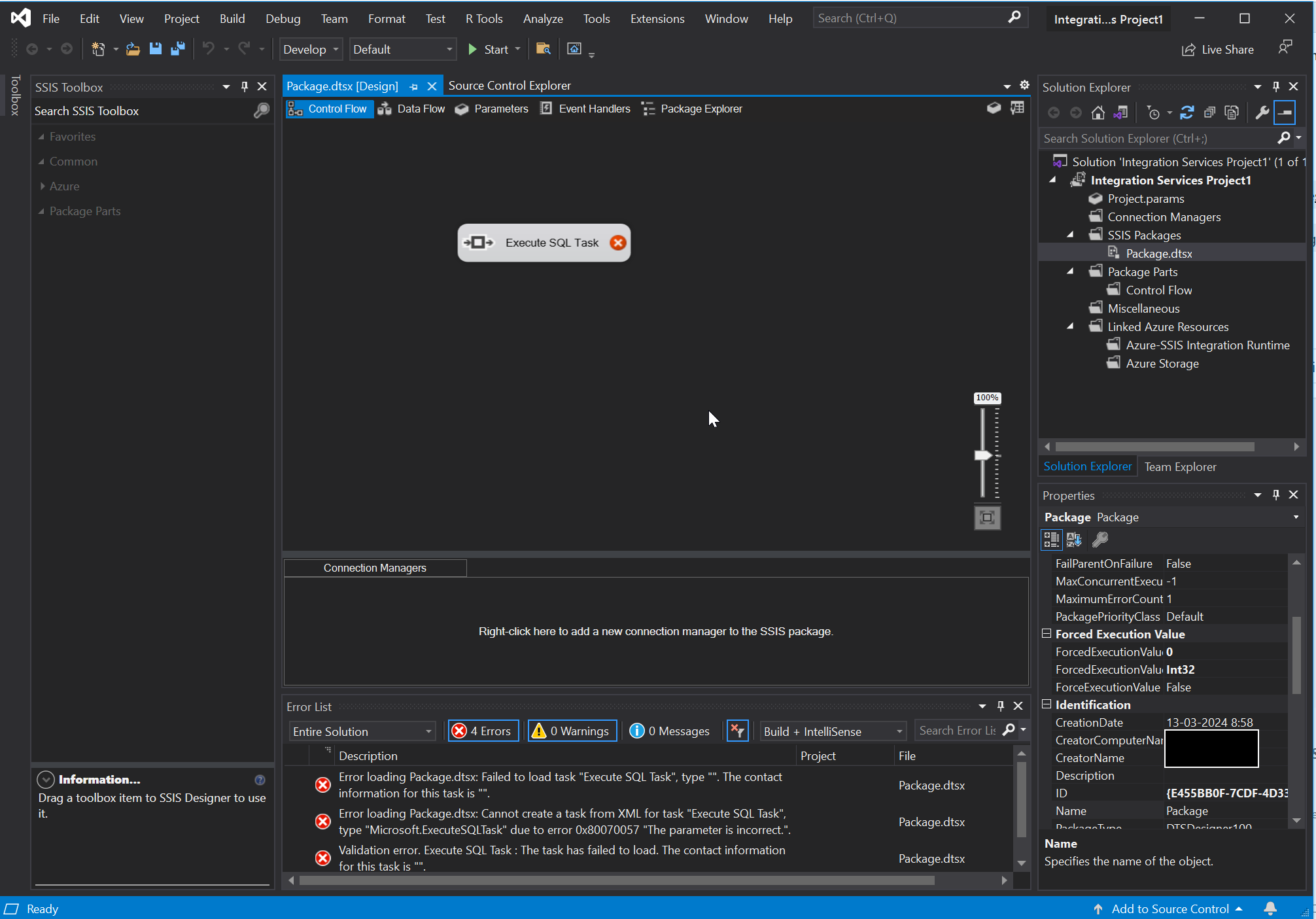Image resolution: width=1316 pixels, height=919 pixels.
Task: Click the Undo icon in the toolbar
Action: pos(208,48)
